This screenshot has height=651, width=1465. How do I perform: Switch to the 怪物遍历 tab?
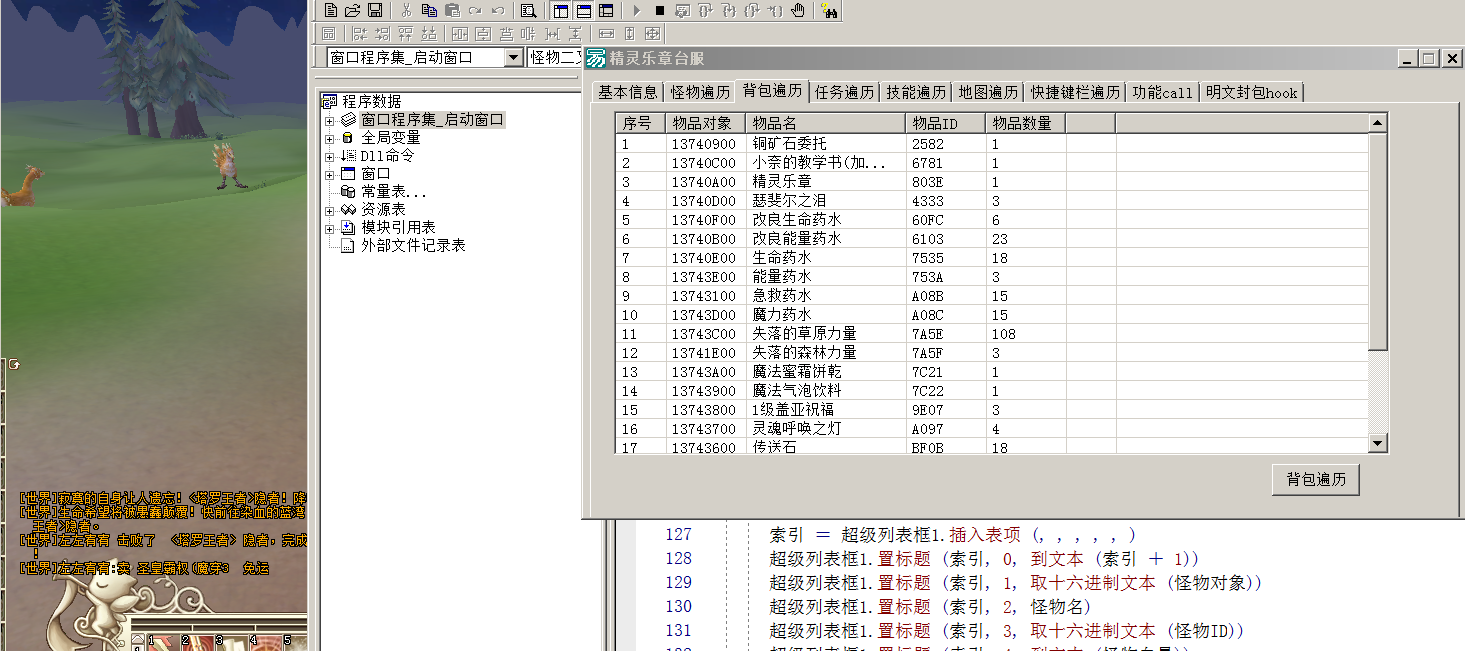[x=700, y=92]
